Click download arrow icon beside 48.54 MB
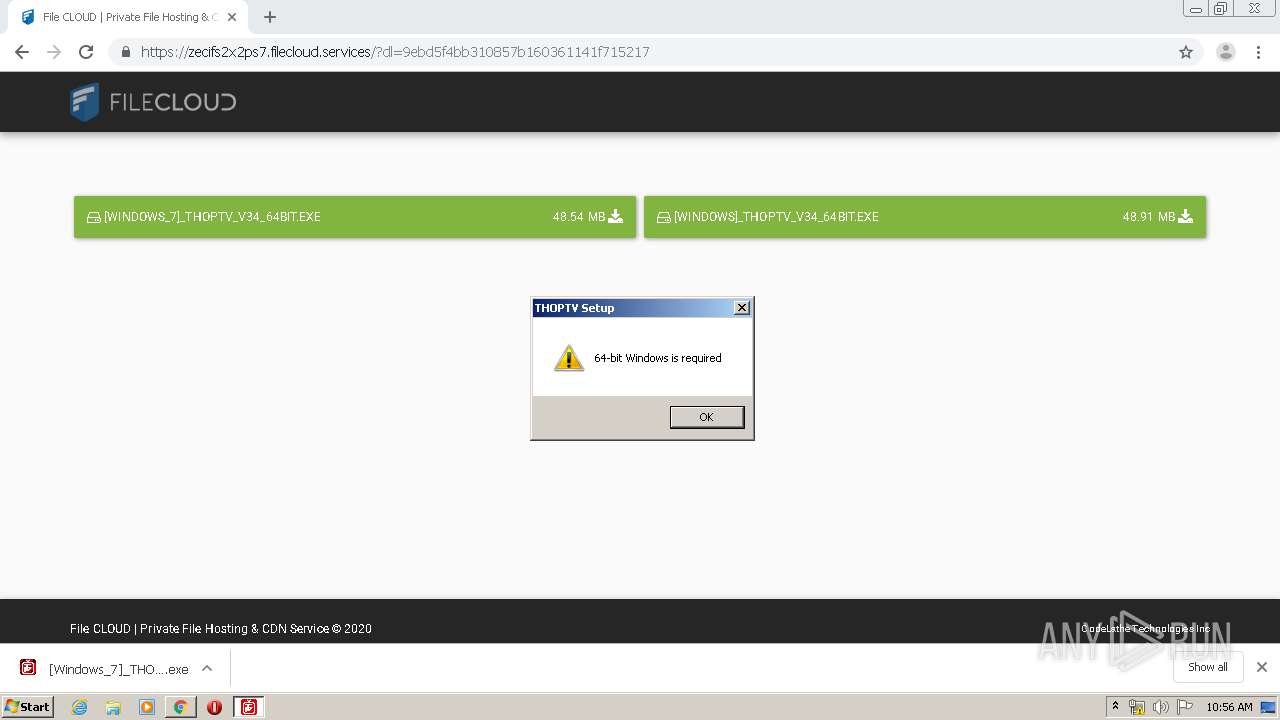 pos(616,216)
